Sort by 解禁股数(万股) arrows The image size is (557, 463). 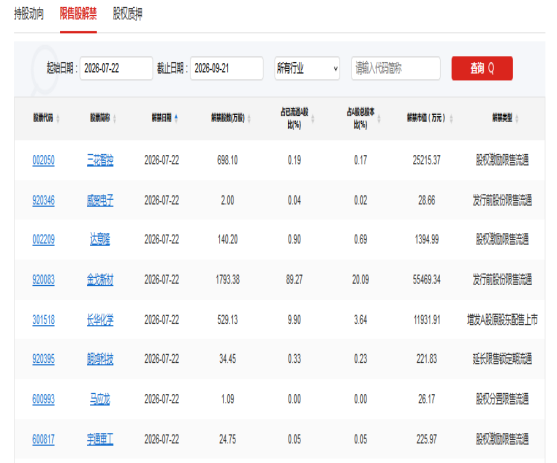click(x=249, y=118)
